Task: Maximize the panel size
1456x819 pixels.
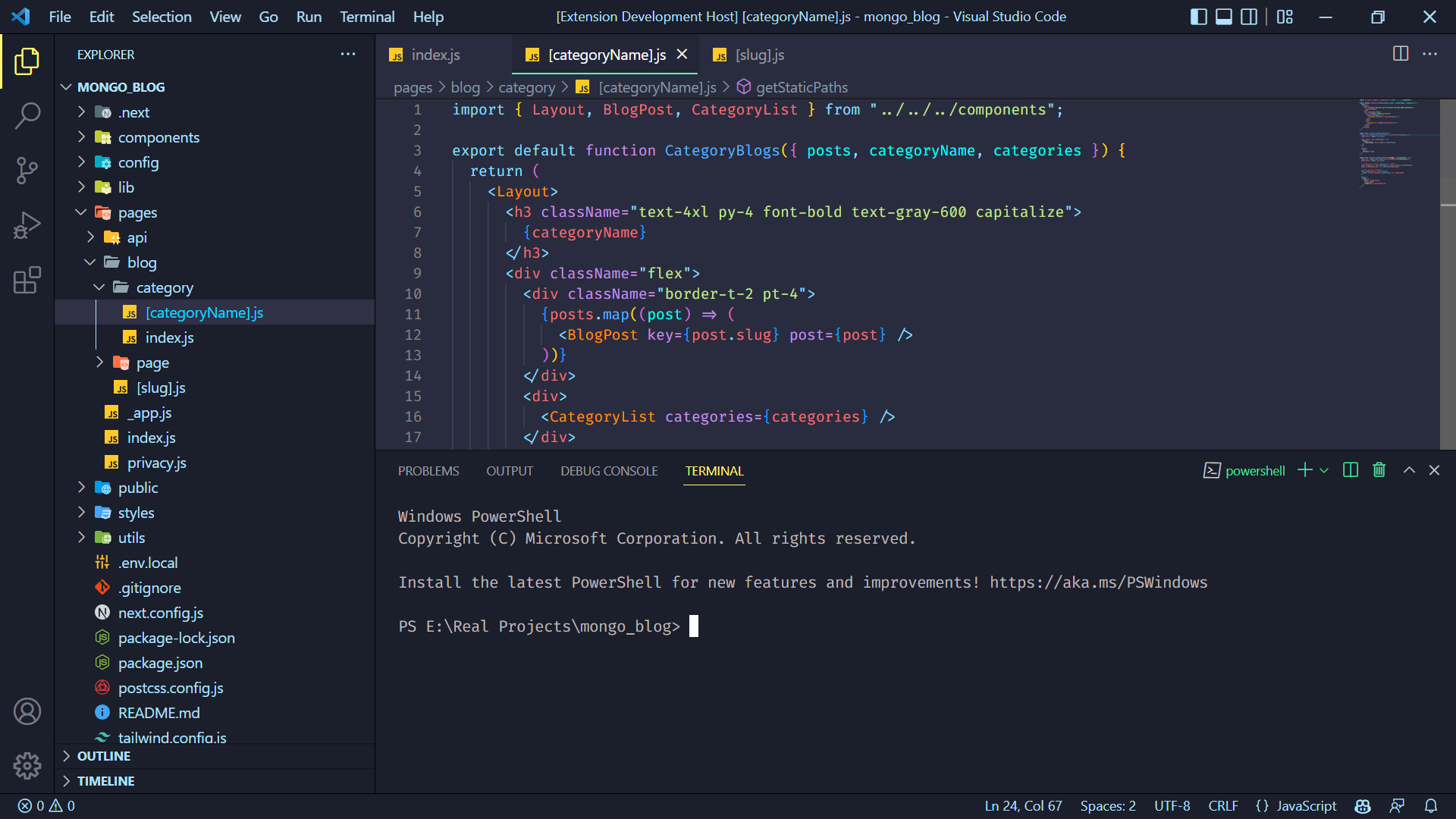Action: coord(1409,470)
